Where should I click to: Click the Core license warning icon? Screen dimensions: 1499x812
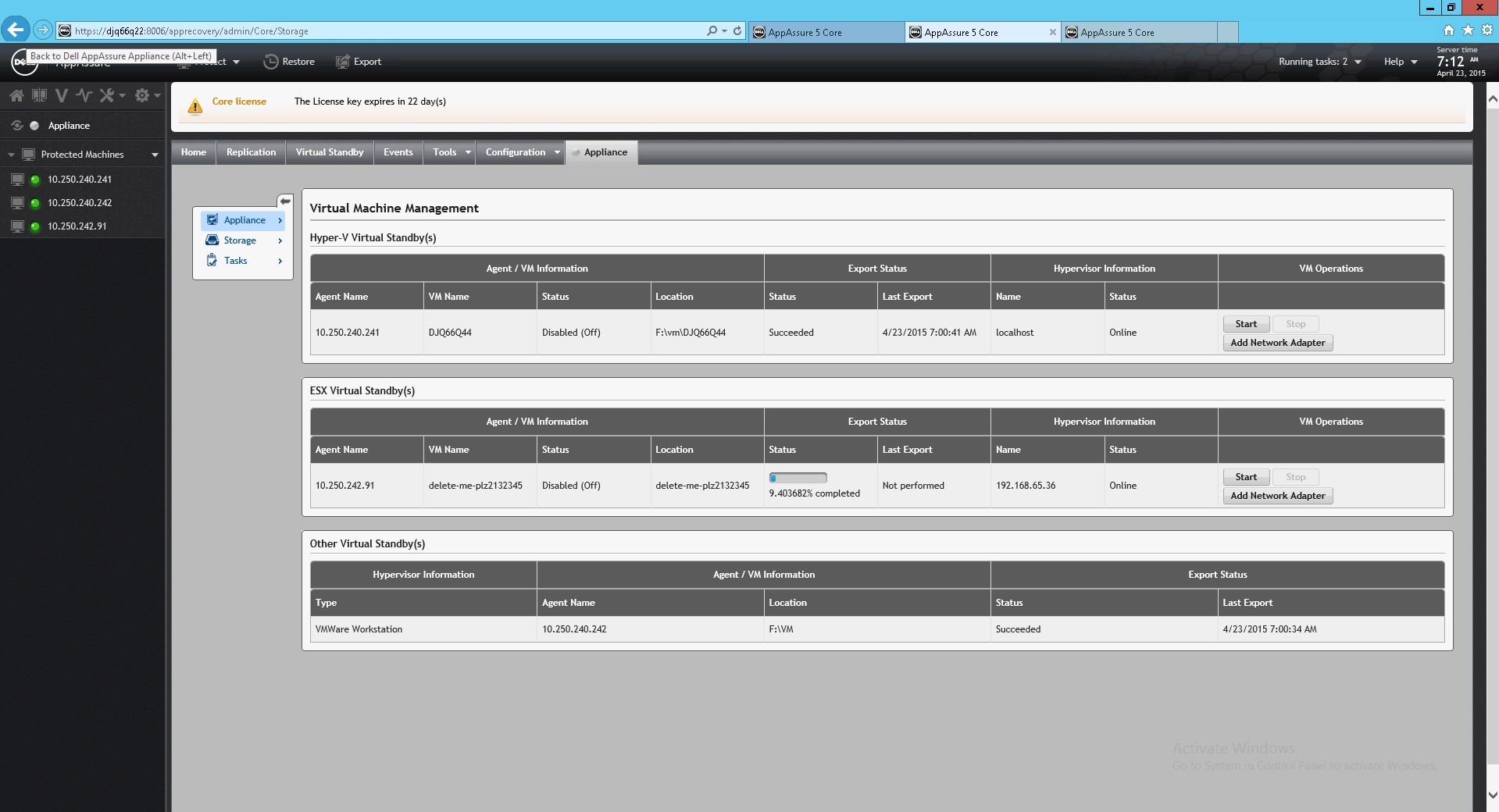pos(195,106)
